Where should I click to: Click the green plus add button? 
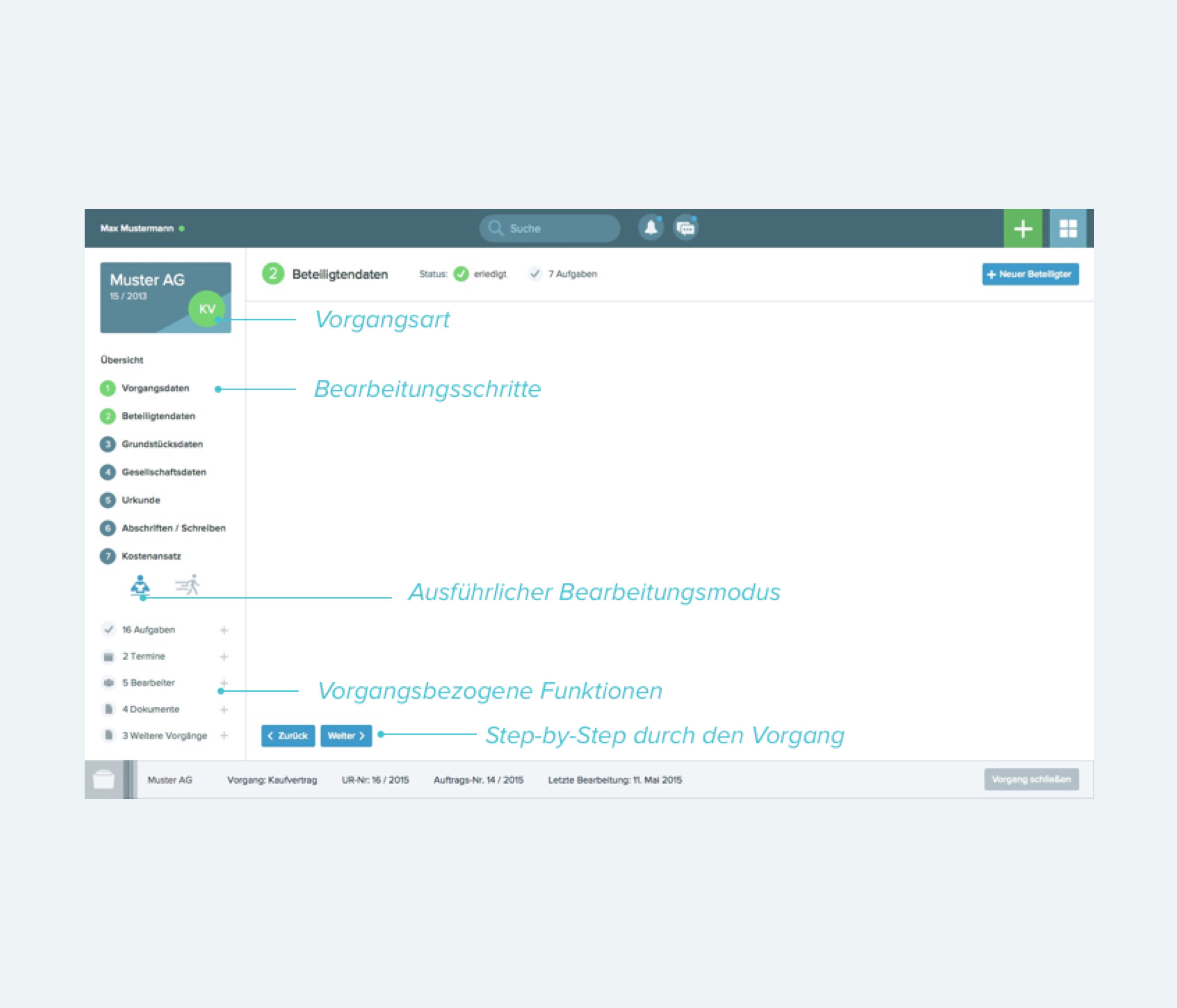click(x=1023, y=228)
